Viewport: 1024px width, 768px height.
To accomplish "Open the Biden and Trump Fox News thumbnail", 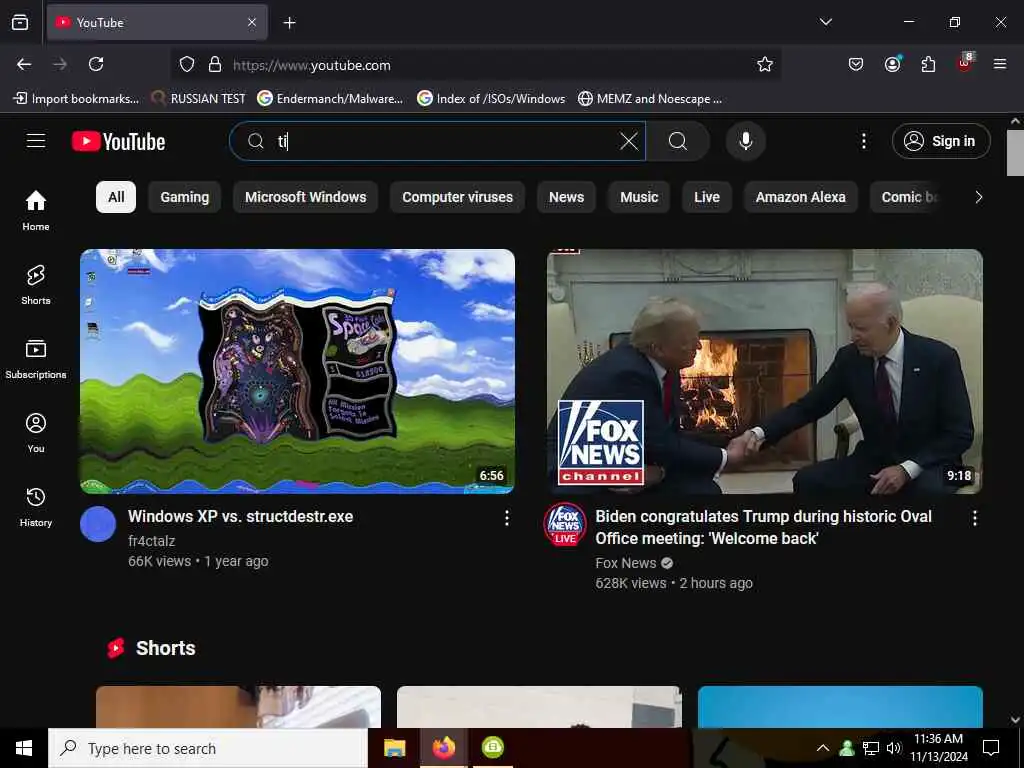I will click(x=765, y=371).
